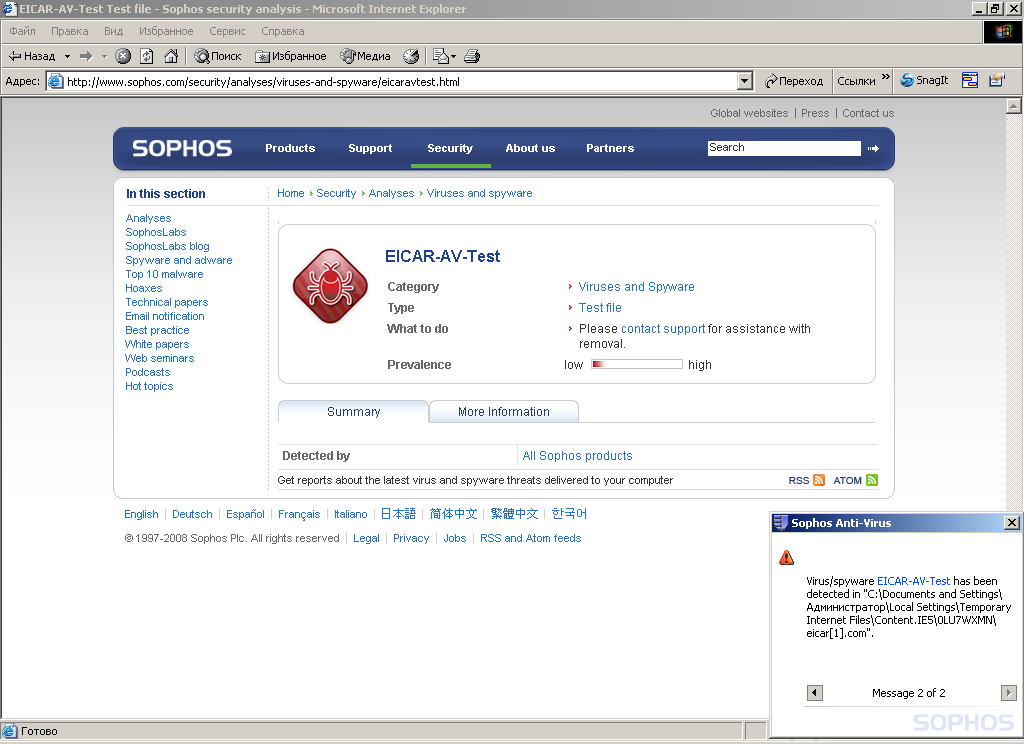Click the last SnagIt toolbar icon
Image resolution: width=1024 pixels, height=744 pixels.
(x=997, y=80)
